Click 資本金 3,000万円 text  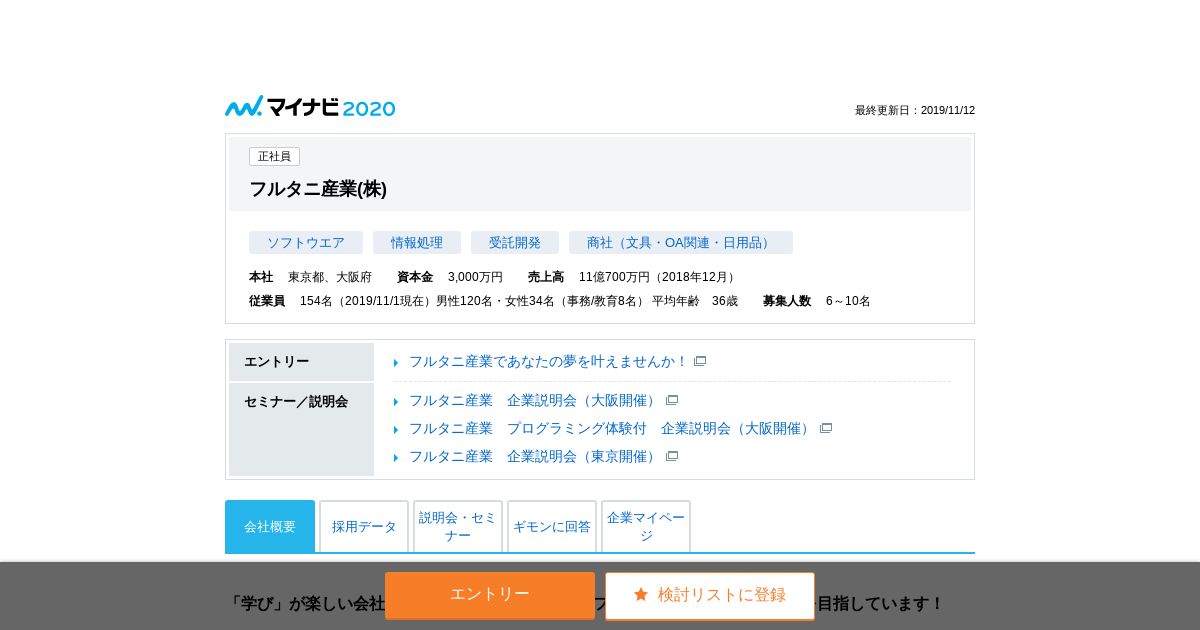[x=450, y=277]
